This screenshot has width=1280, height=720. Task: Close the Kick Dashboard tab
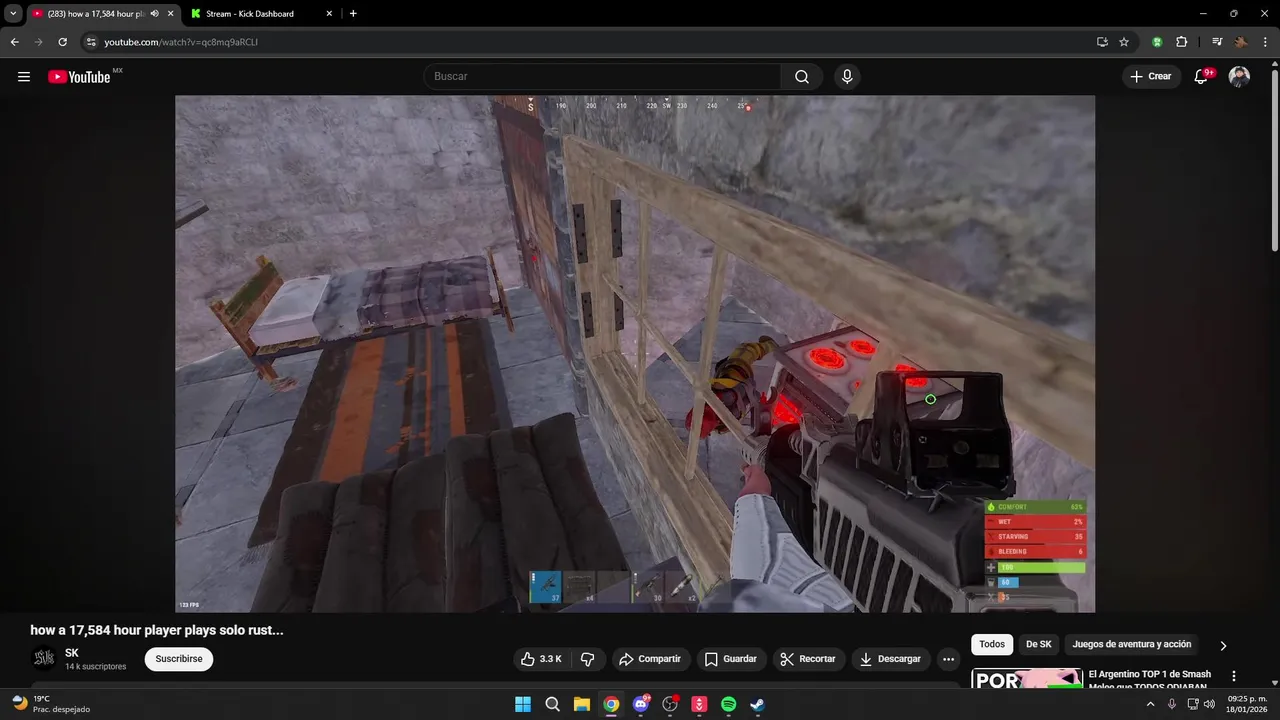point(329,13)
